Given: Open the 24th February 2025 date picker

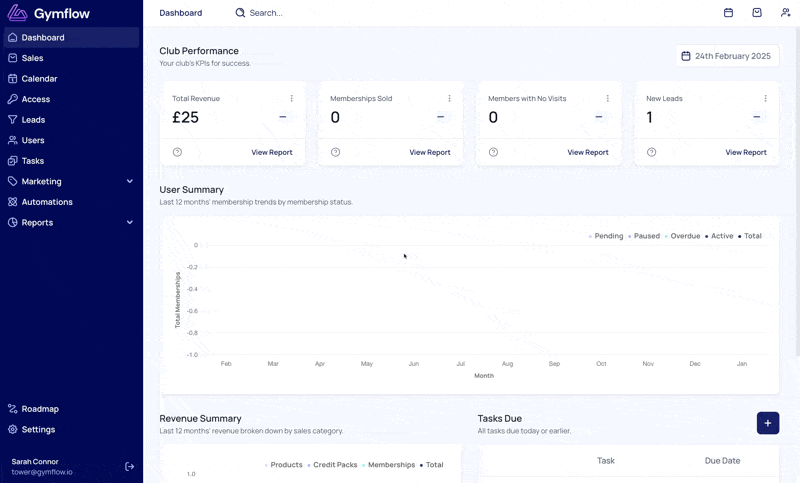Looking at the screenshot, I should pos(728,56).
